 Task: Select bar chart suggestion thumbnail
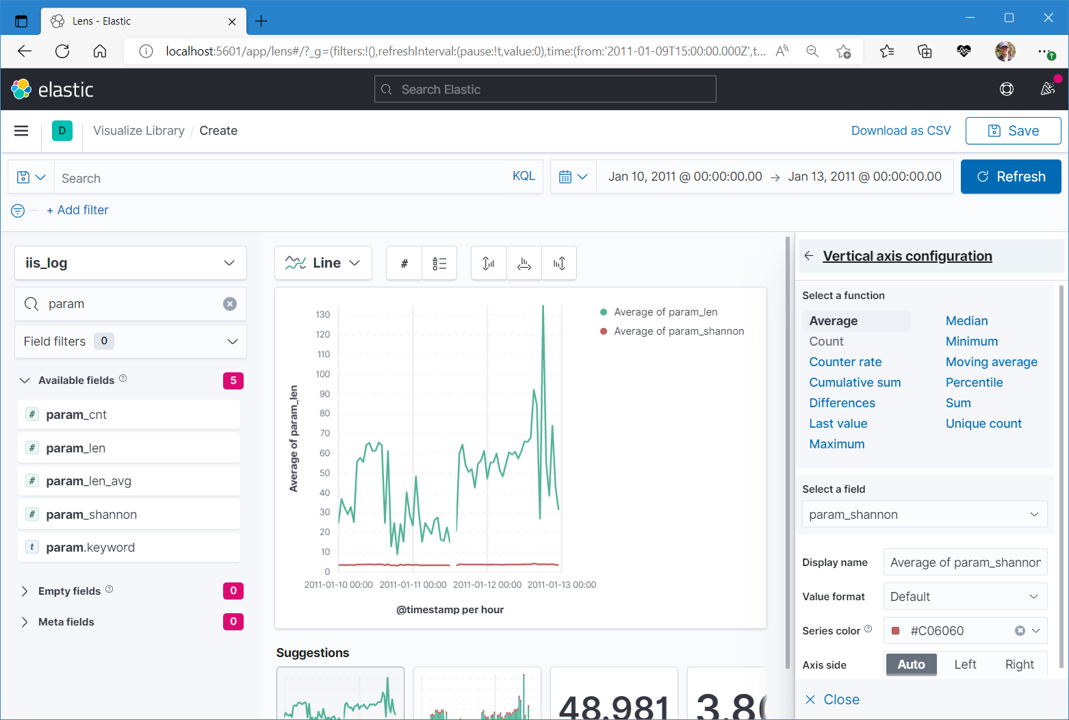click(477, 693)
